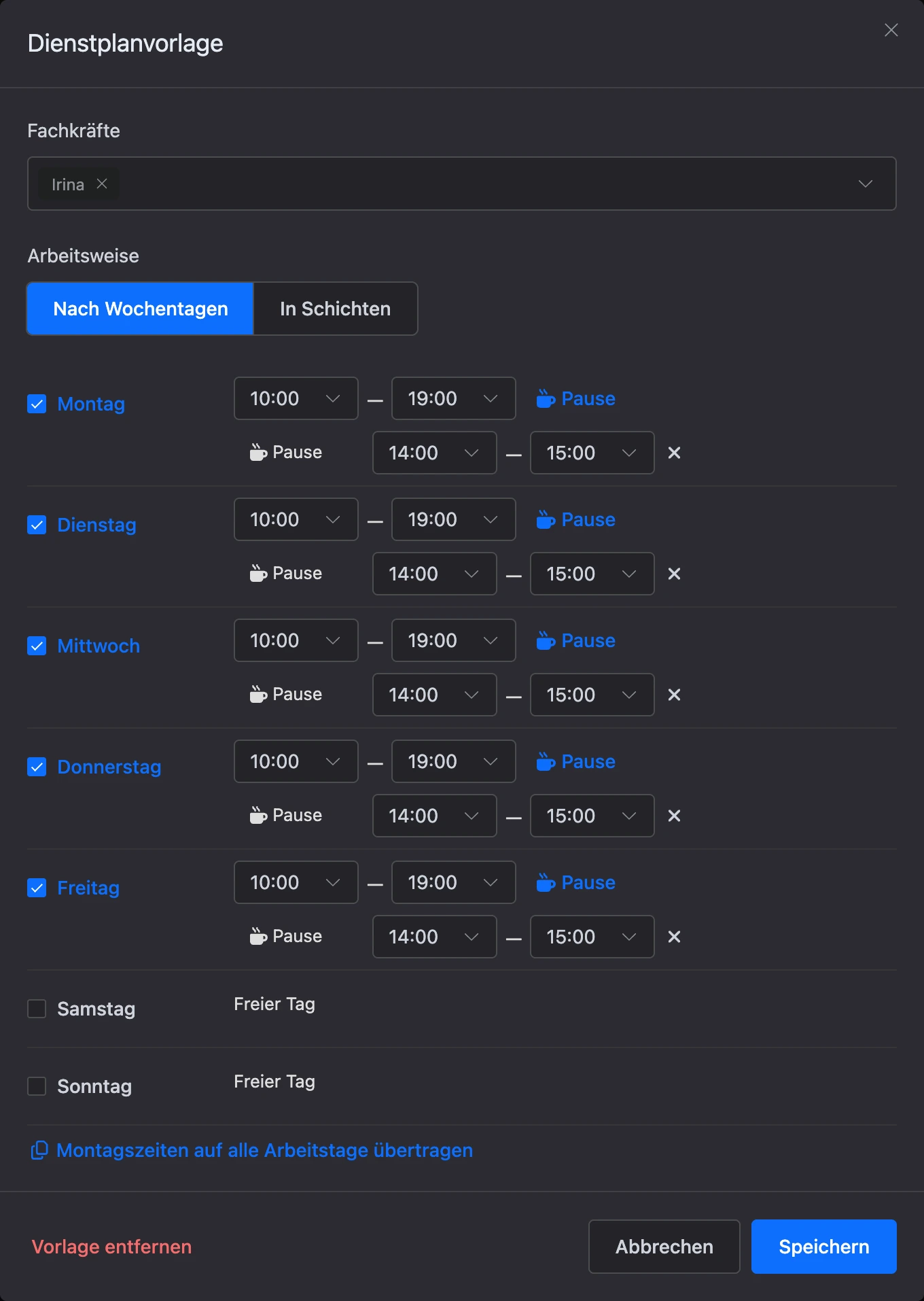Enable Sonntag as working day
Viewport: 924px width, 1301px height.
pyautogui.click(x=37, y=1086)
